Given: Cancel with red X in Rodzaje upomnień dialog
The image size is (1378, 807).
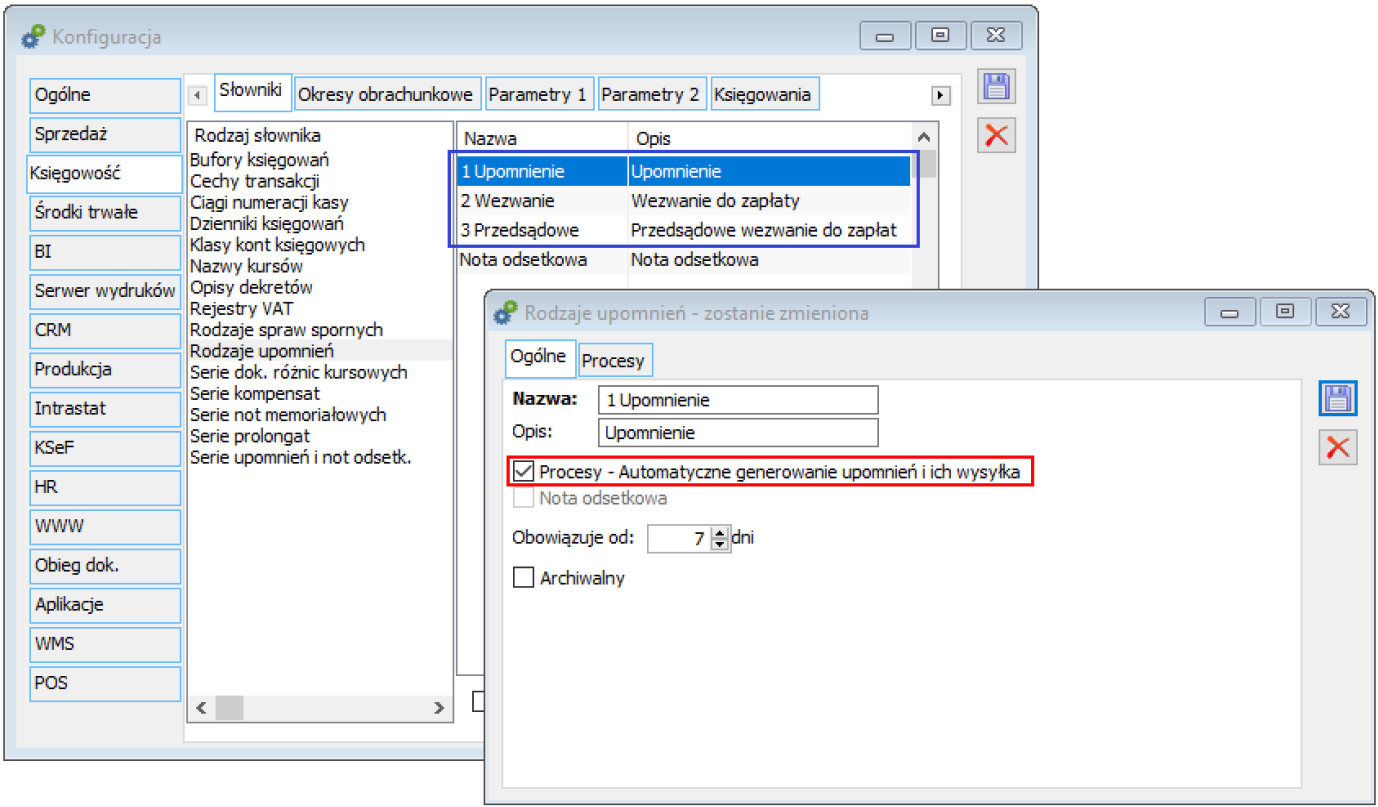Looking at the screenshot, I should pyautogui.click(x=1338, y=447).
